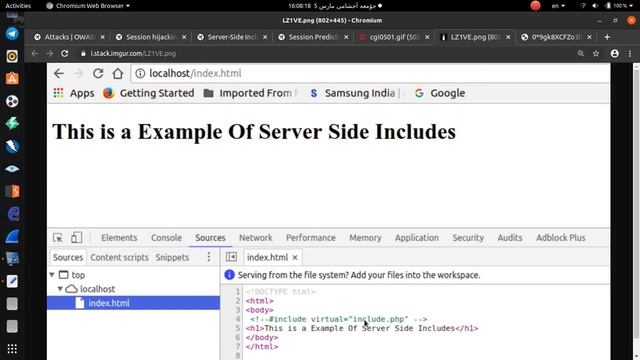The height and width of the screenshot is (360, 640).
Task: Click the Apps grid bookmark icon
Action: [58, 93]
